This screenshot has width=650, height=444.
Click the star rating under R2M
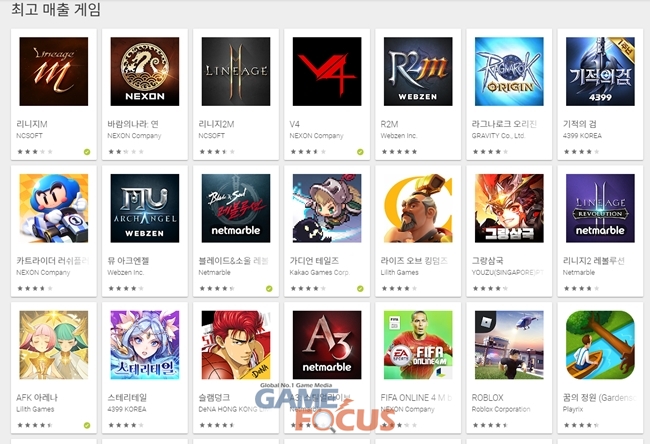click(x=399, y=152)
